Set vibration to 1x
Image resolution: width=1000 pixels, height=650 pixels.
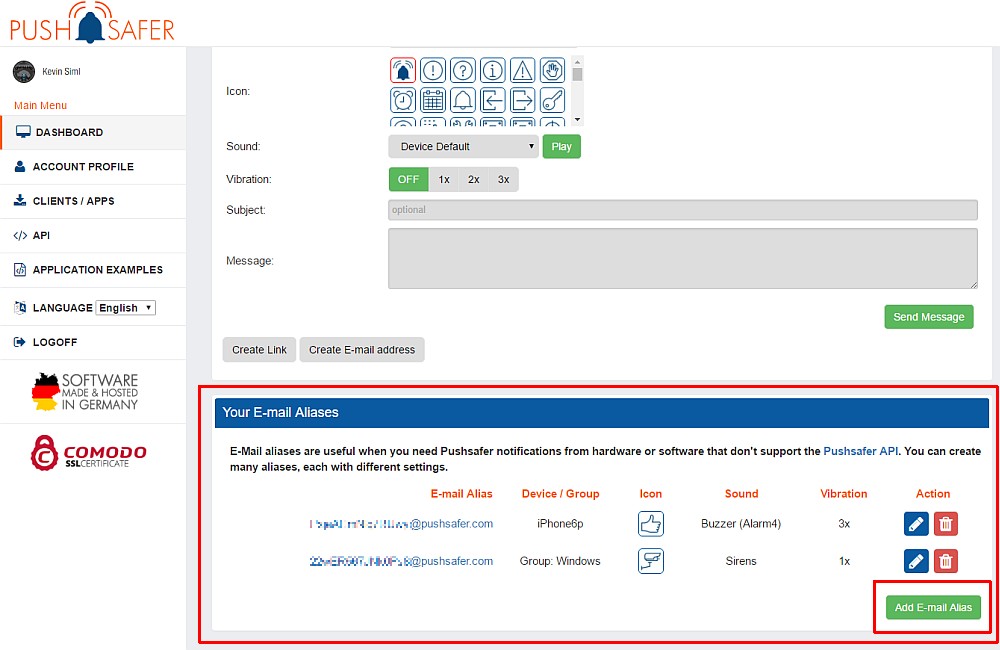click(x=444, y=179)
